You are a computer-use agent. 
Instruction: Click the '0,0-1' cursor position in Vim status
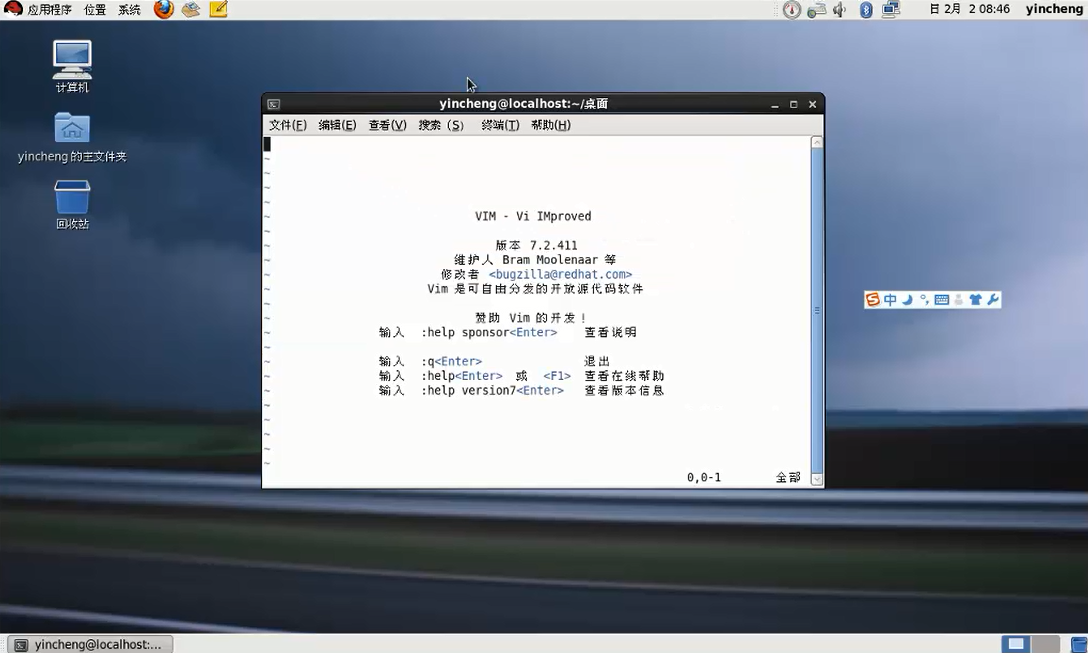(x=704, y=477)
